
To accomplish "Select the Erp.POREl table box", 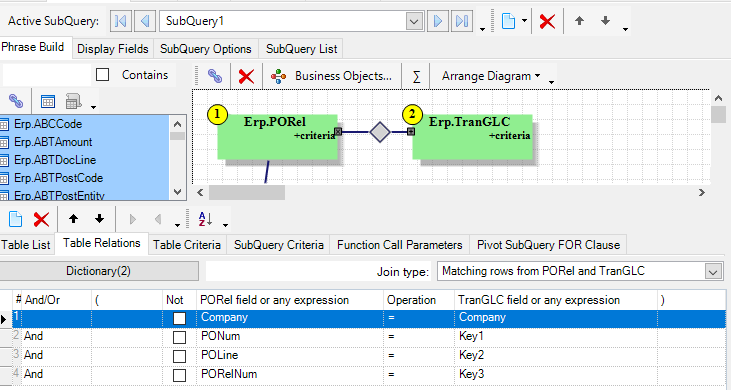I will 277,137.
